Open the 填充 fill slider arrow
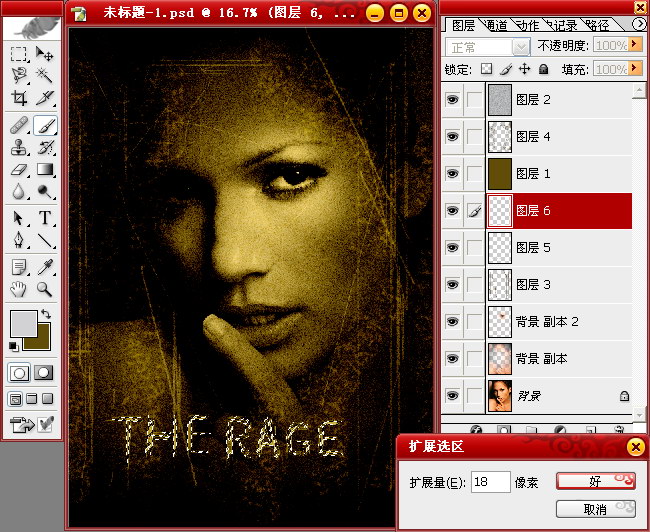This screenshot has width=650, height=532. [x=635, y=68]
